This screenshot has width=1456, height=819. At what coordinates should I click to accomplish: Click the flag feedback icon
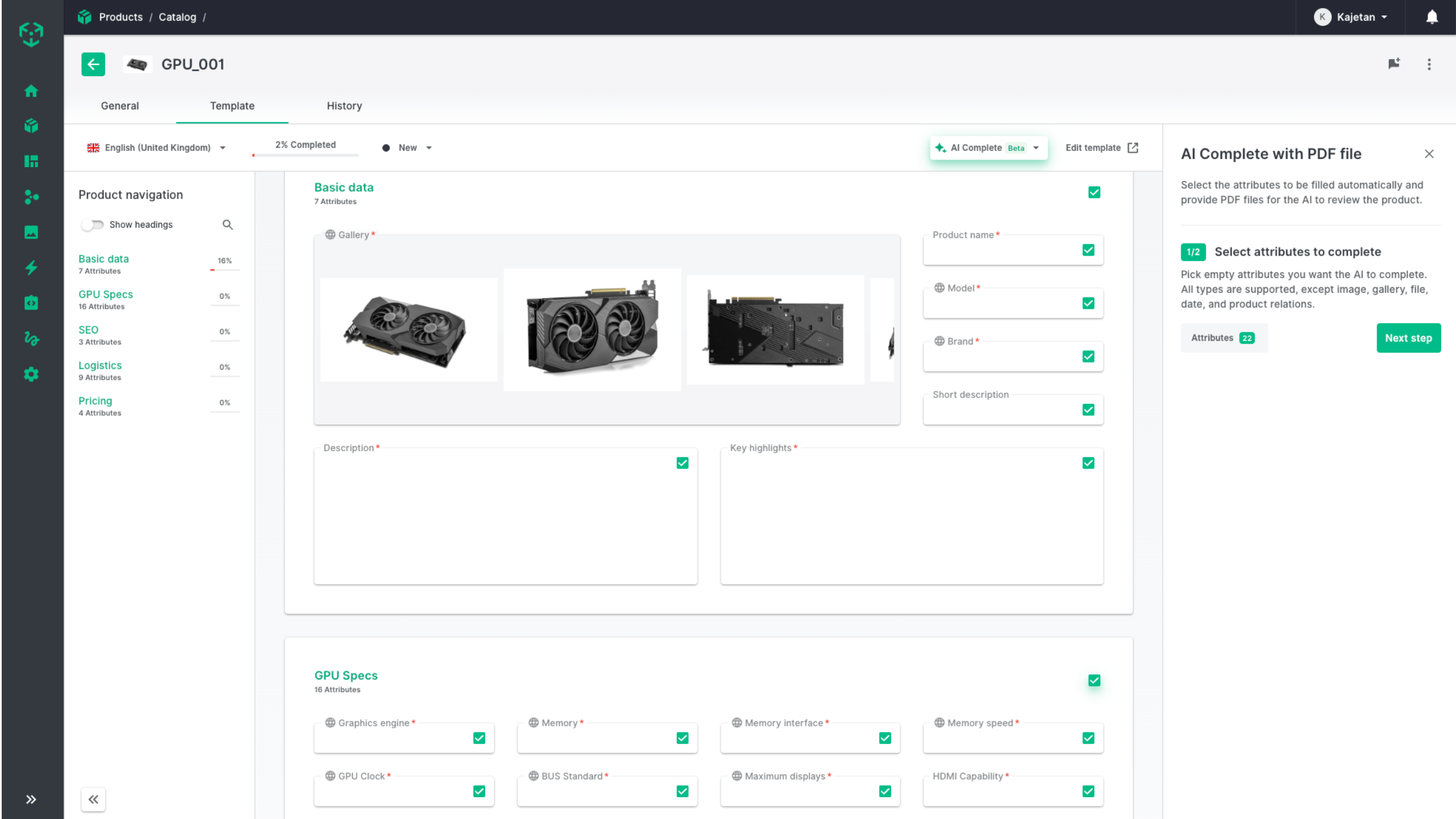tap(1394, 64)
